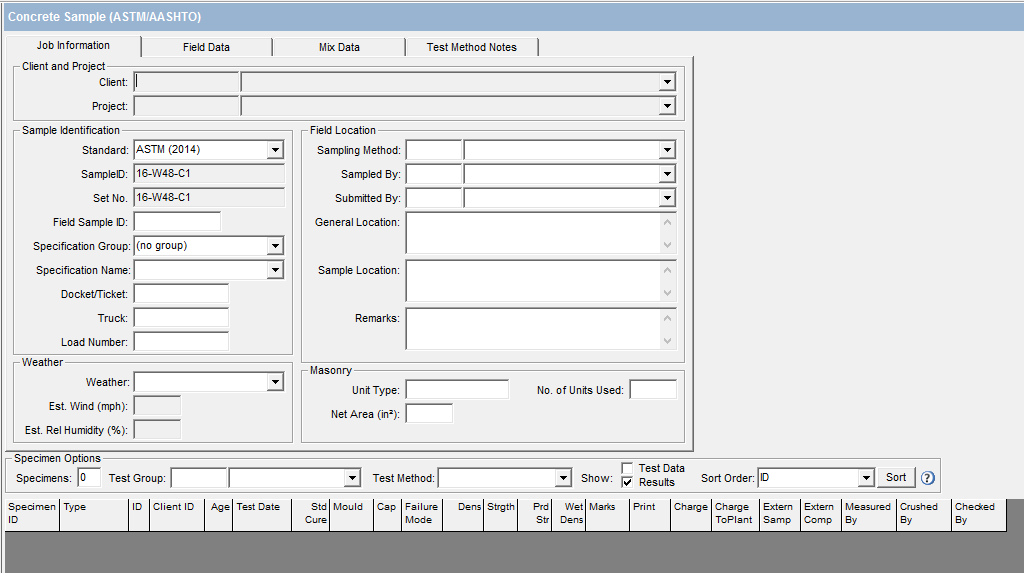Expand the Specification Group dropdown

(x=275, y=246)
